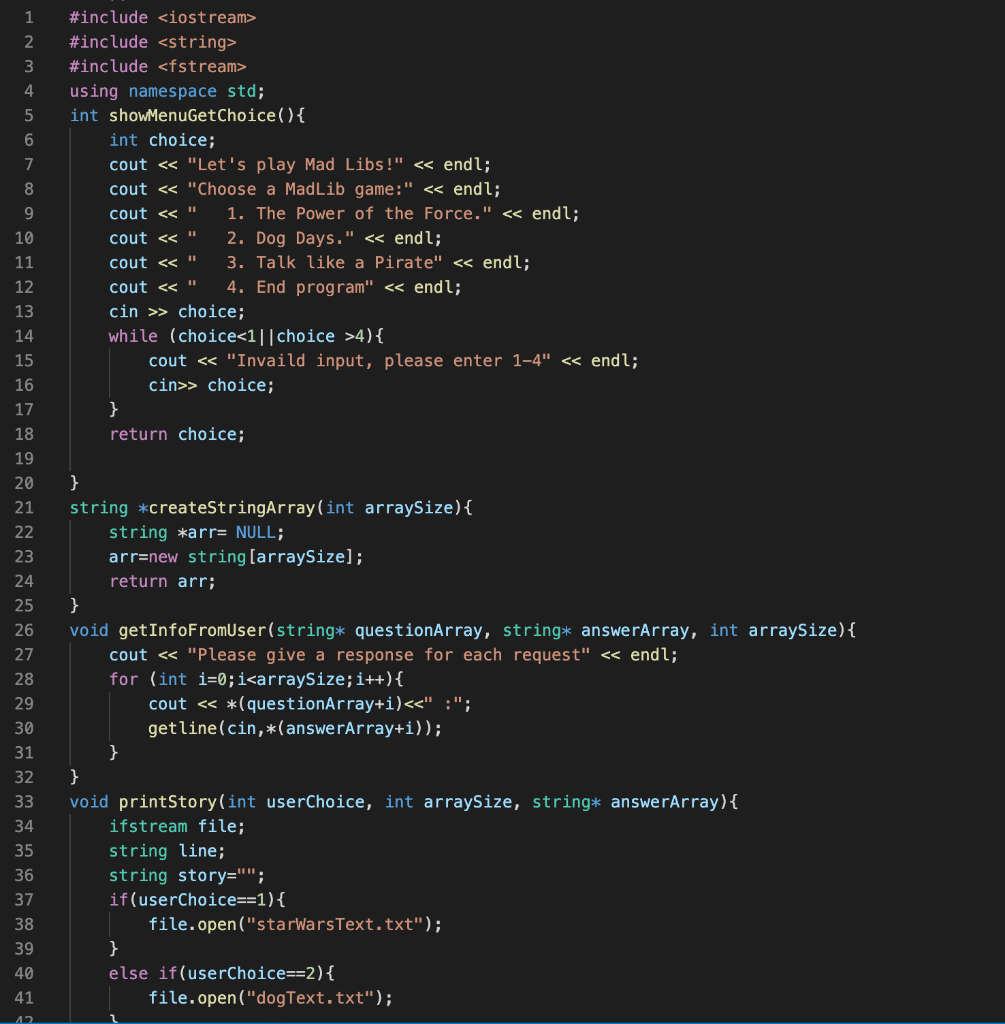Click the NULL constant on line 22
The image size is (1005, 1024).
(x=256, y=532)
